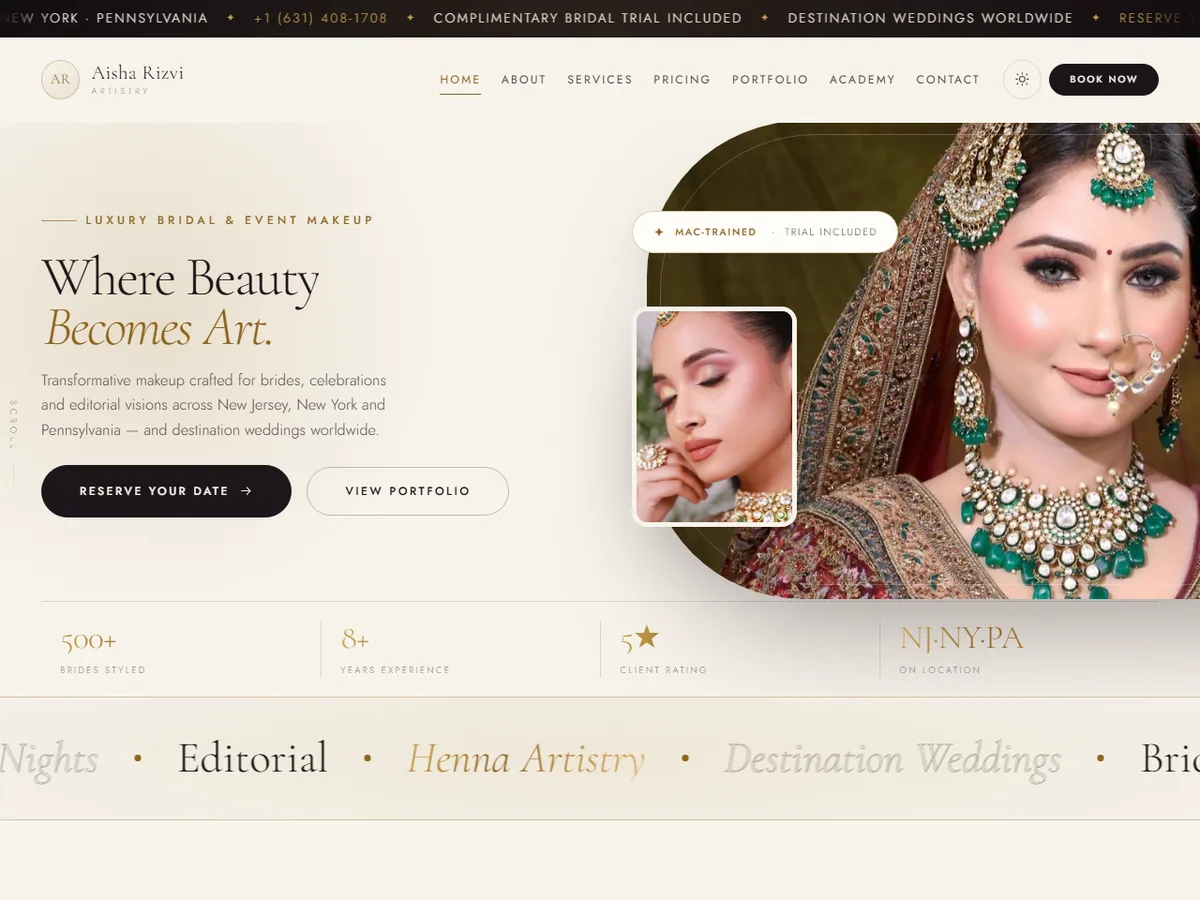Select Henna Artistry in the scrolling marquee

pyautogui.click(x=526, y=759)
